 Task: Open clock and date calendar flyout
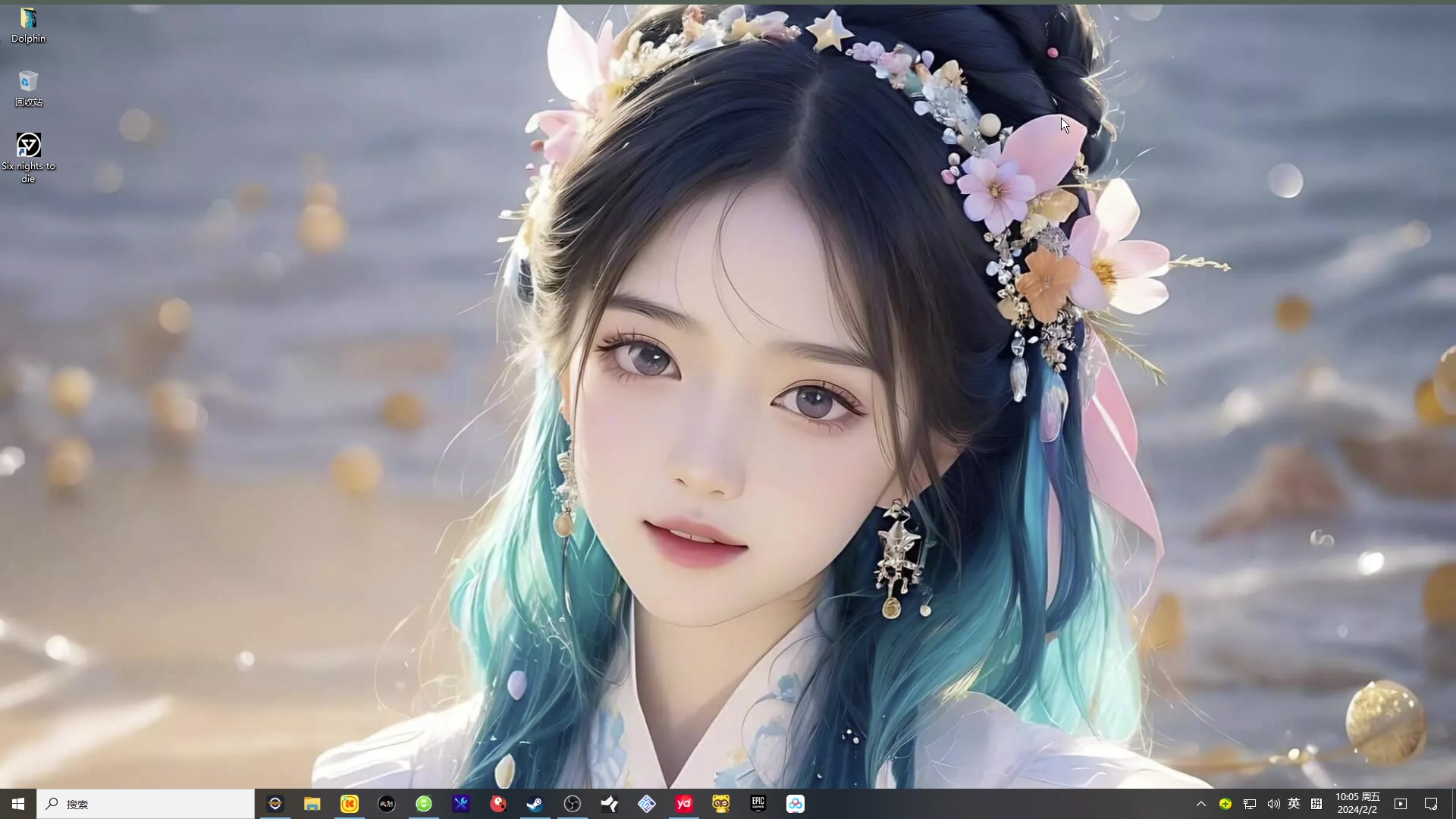tap(1357, 804)
